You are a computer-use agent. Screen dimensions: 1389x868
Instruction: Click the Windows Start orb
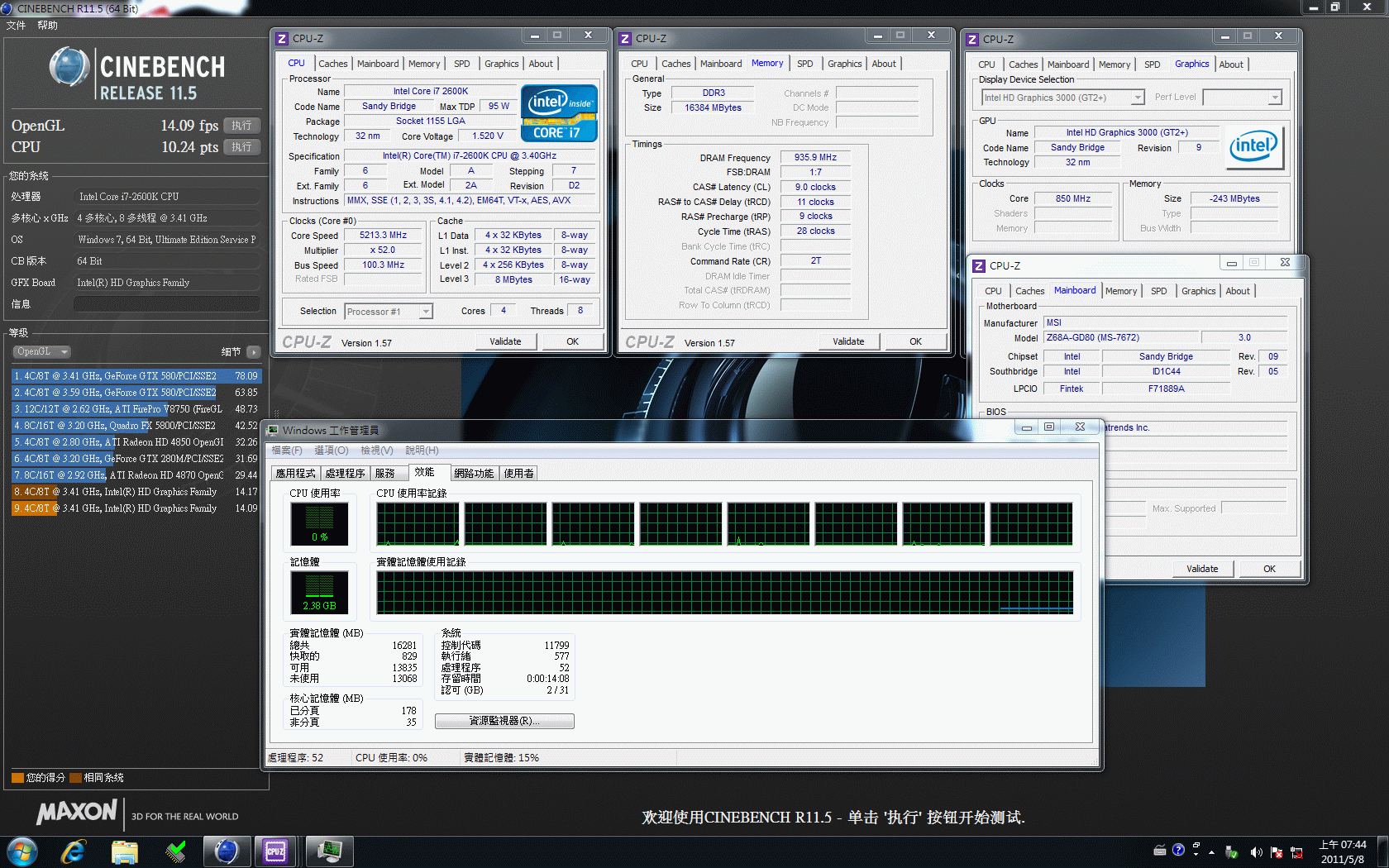(x=21, y=851)
